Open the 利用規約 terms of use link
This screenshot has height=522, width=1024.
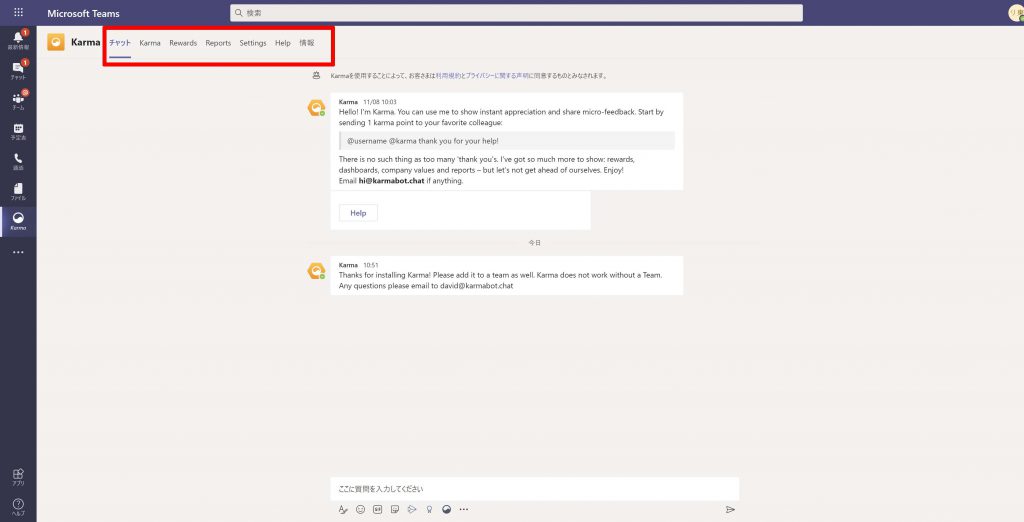[x=447, y=76]
